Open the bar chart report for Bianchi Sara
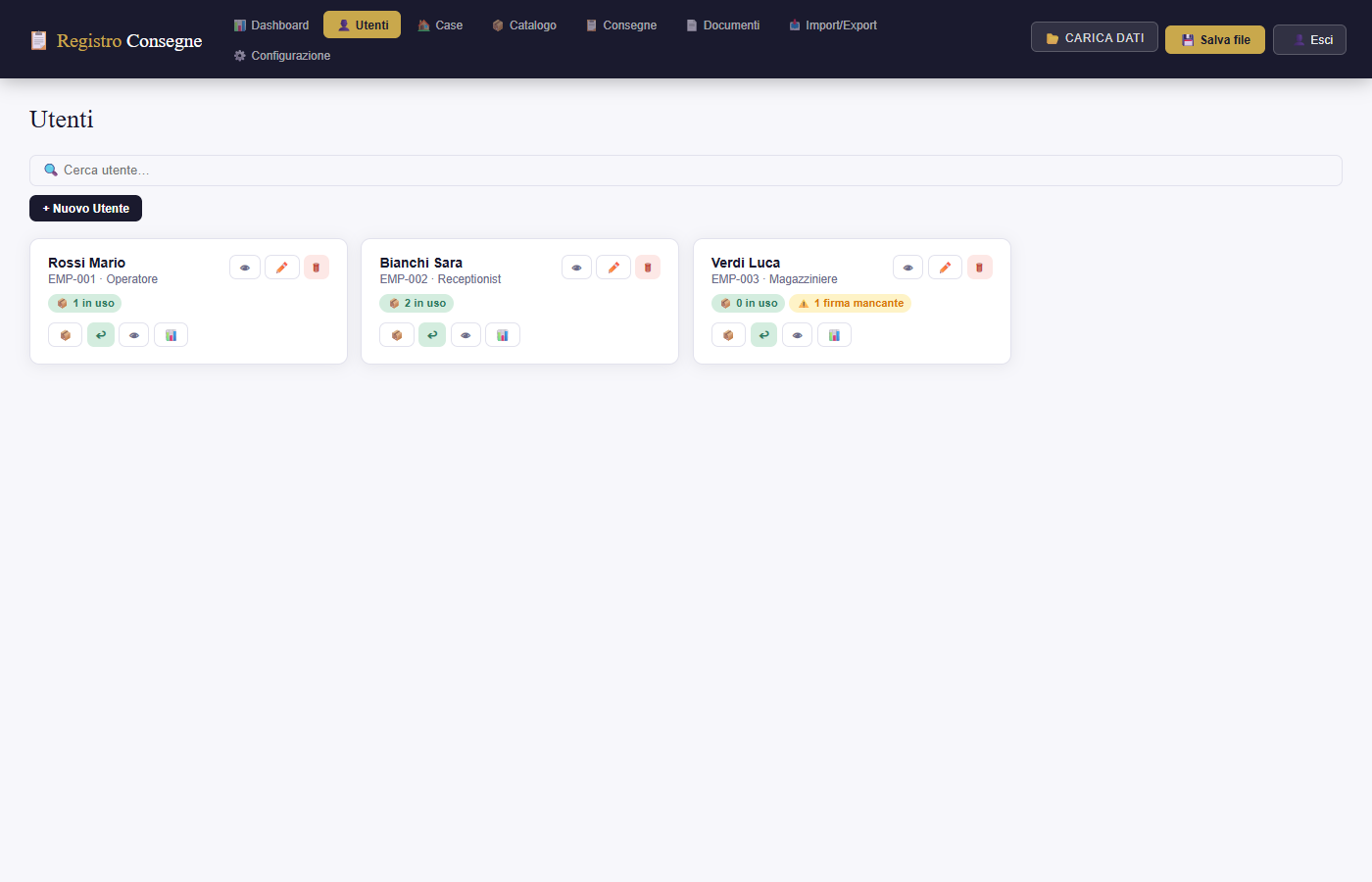 503,335
